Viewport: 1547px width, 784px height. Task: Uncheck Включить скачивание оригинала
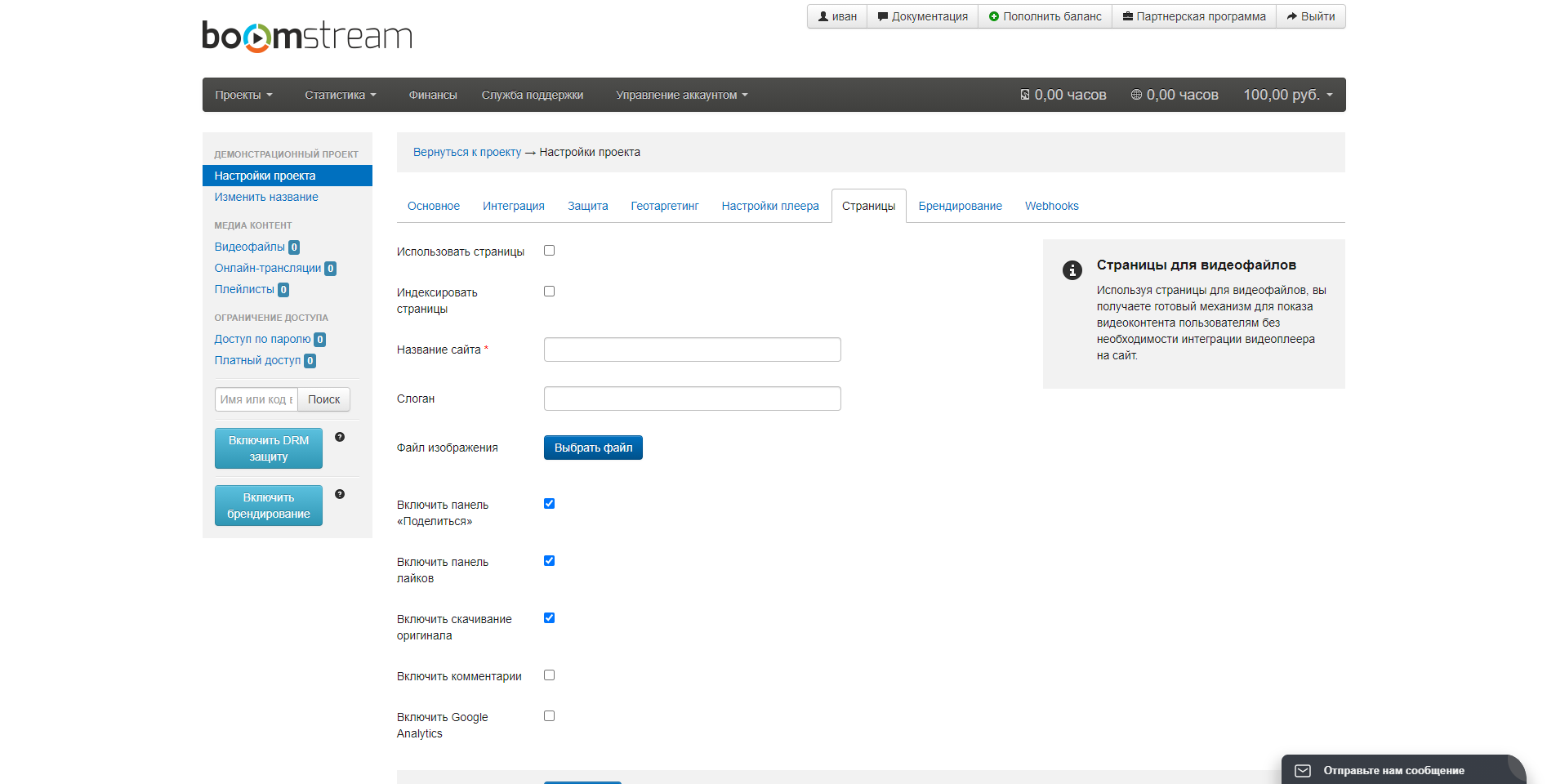click(x=550, y=618)
